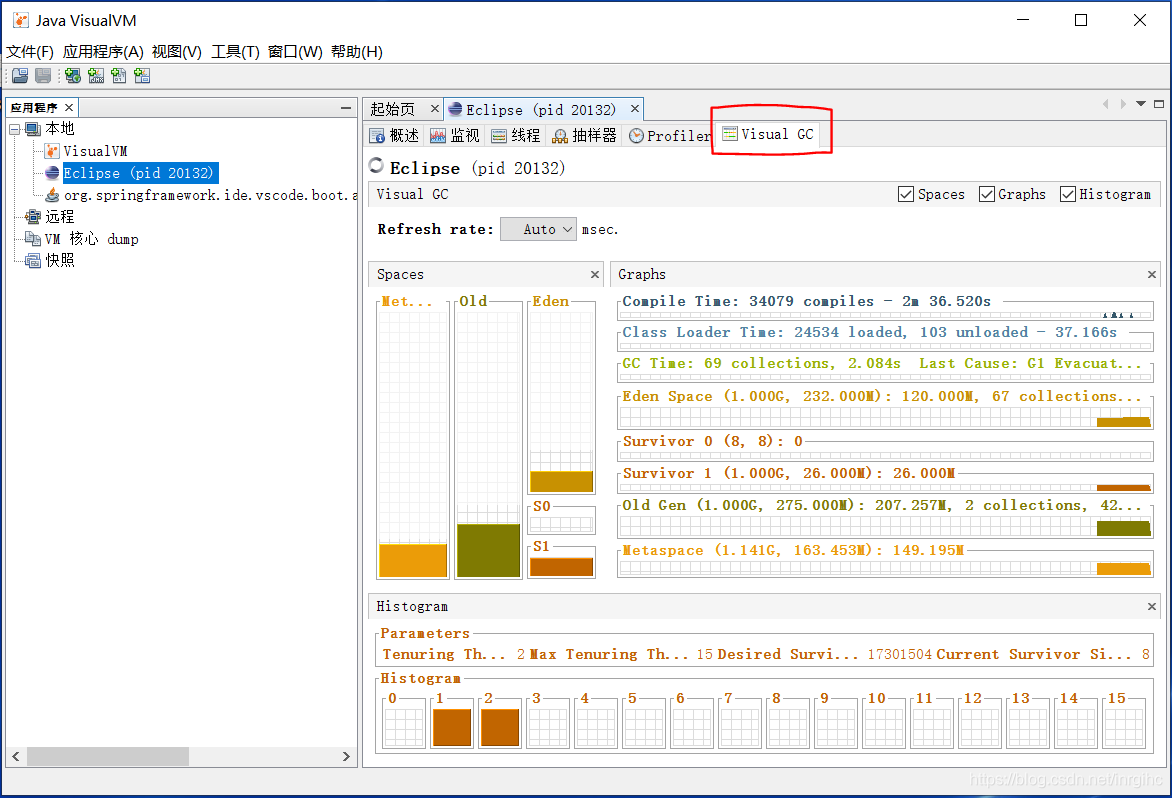Click the load snapshot toolbar icon

[20, 75]
